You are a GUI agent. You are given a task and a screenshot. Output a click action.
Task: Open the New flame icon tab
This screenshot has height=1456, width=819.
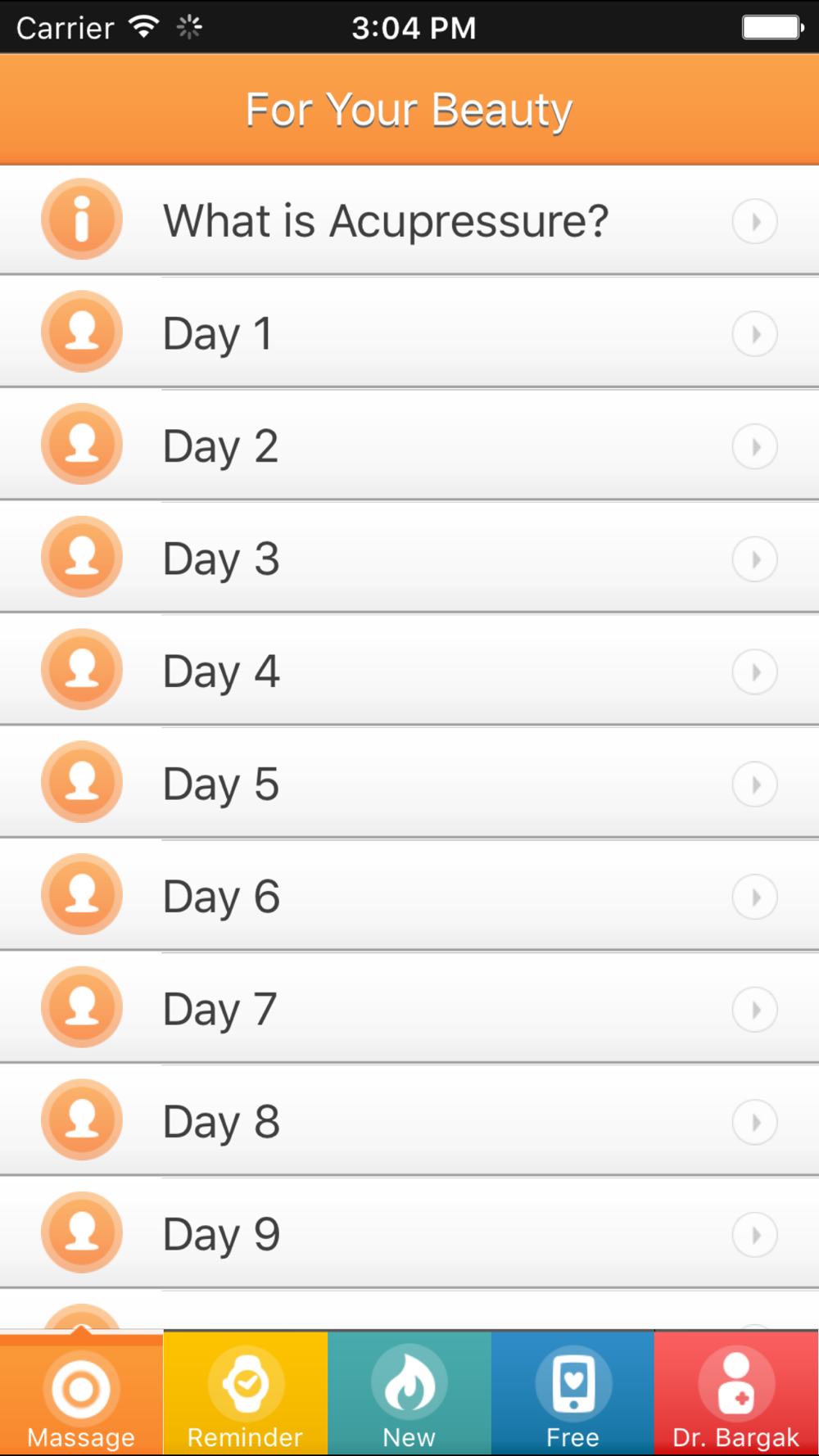point(409,1394)
